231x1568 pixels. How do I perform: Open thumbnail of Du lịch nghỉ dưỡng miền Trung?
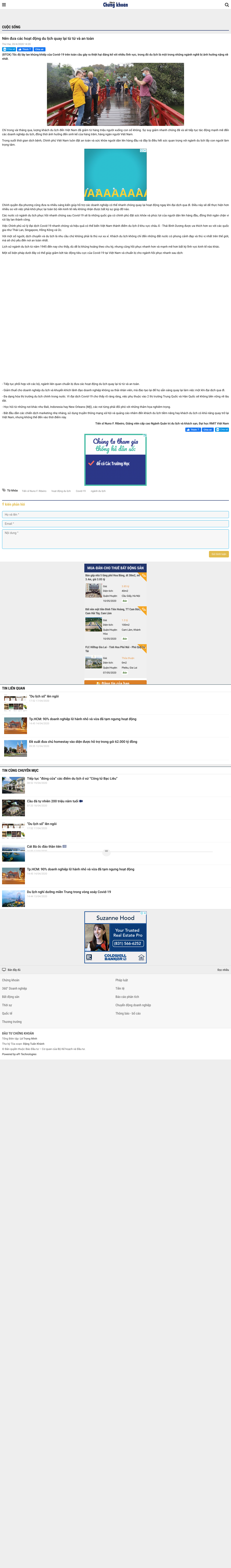(x=13, y=898)
